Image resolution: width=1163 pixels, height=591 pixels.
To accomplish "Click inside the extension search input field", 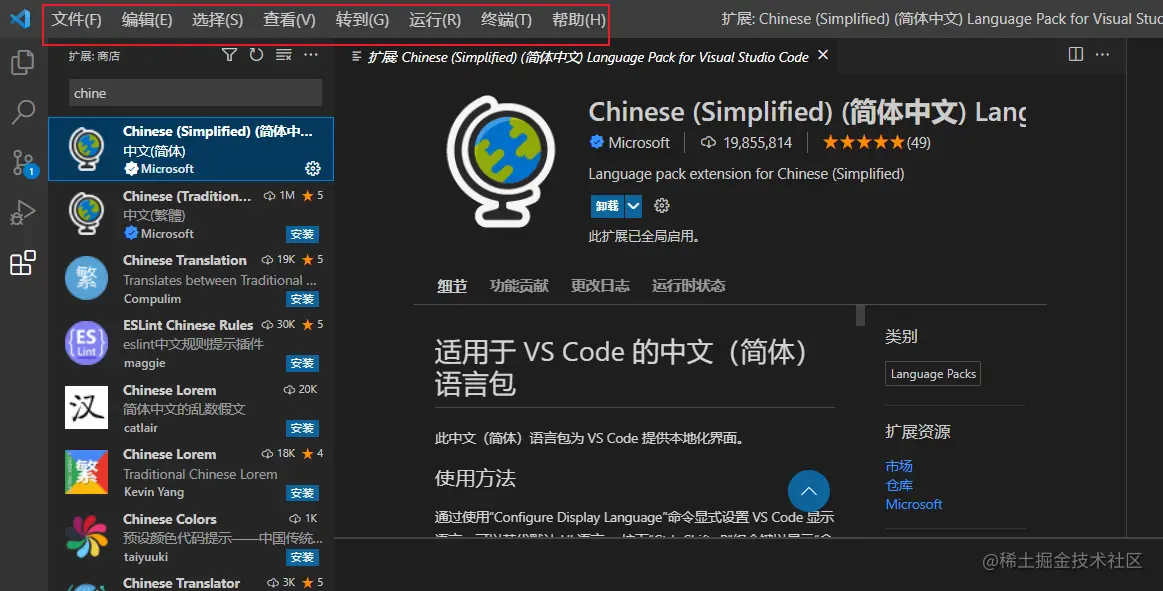I will [195, 92].
